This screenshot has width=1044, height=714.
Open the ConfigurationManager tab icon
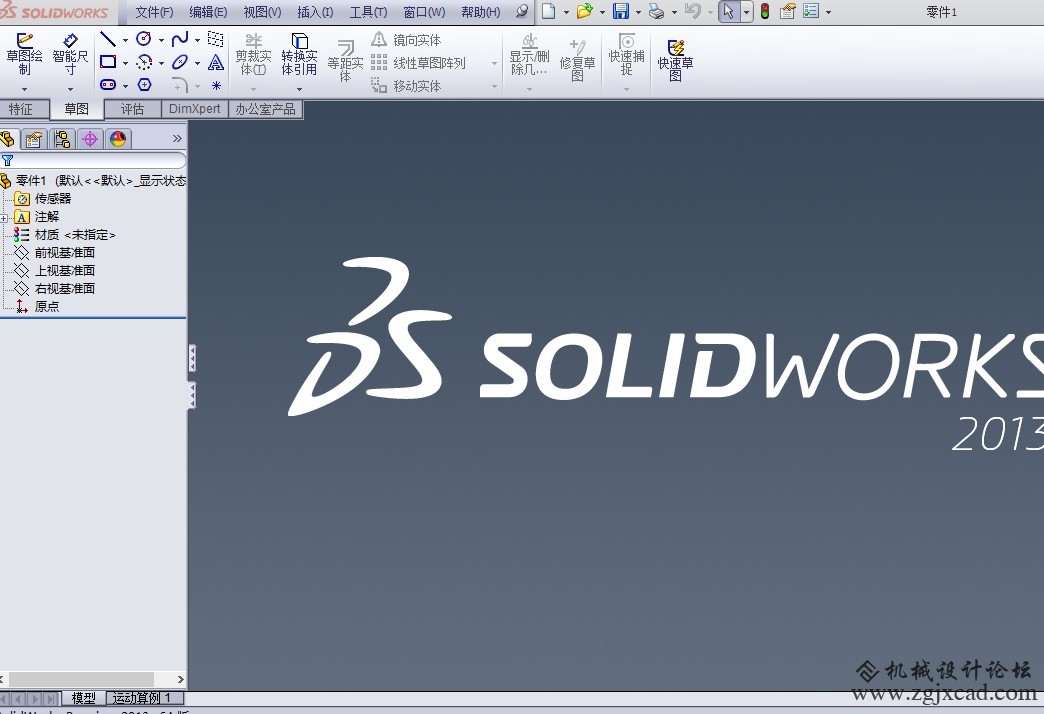(62, 139)
